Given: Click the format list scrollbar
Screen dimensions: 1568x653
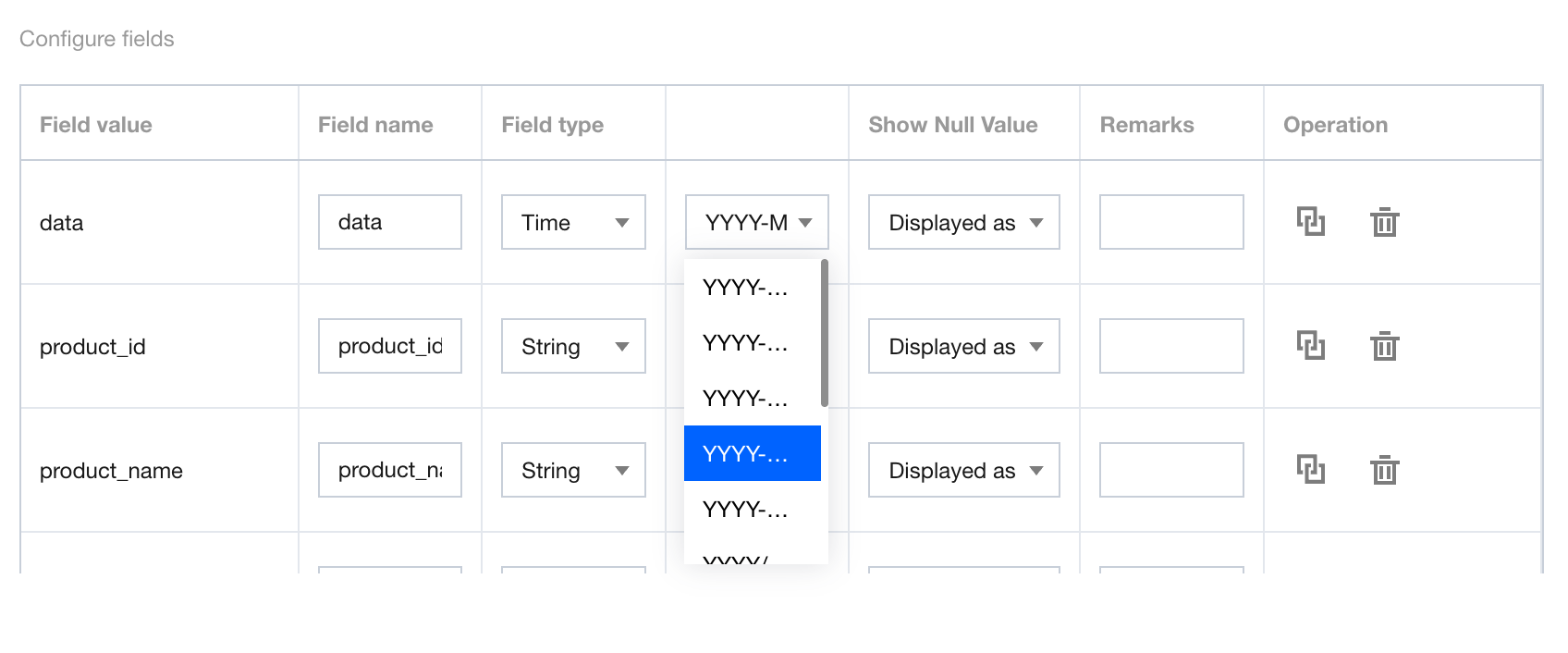Looking at the screenshot, I should tap(824, 333).
